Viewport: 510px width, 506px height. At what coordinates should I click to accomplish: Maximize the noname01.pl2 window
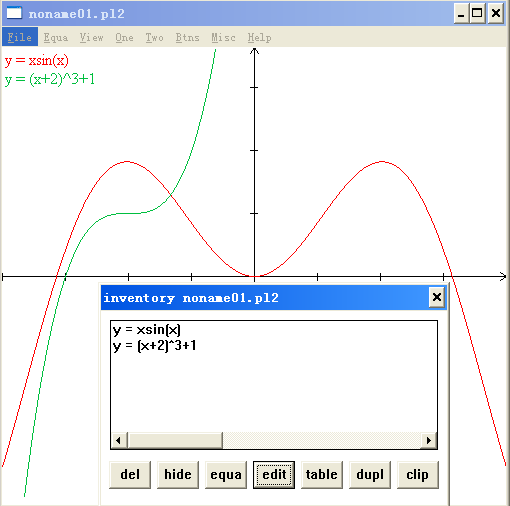[x=478, y=13]
